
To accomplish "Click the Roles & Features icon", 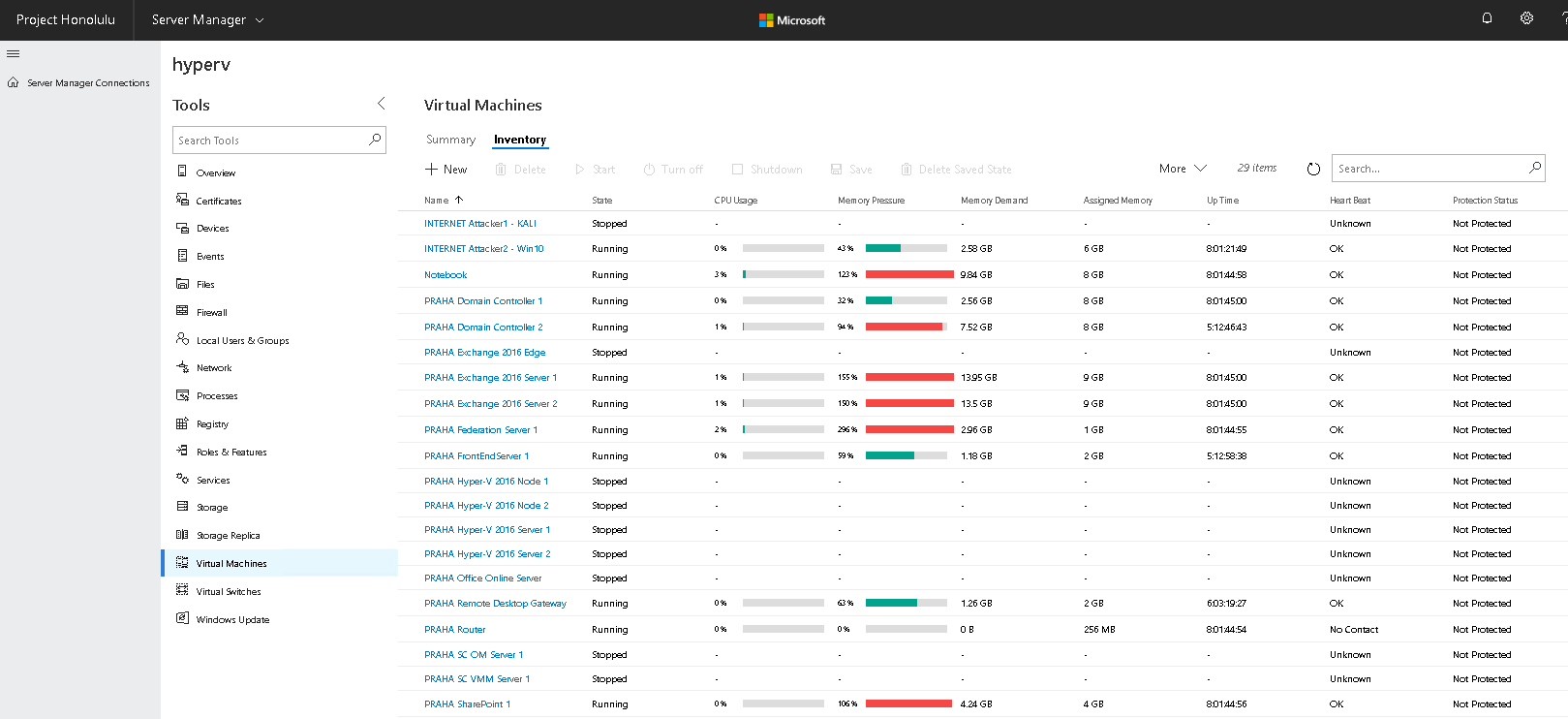I will tap(182, 451).
